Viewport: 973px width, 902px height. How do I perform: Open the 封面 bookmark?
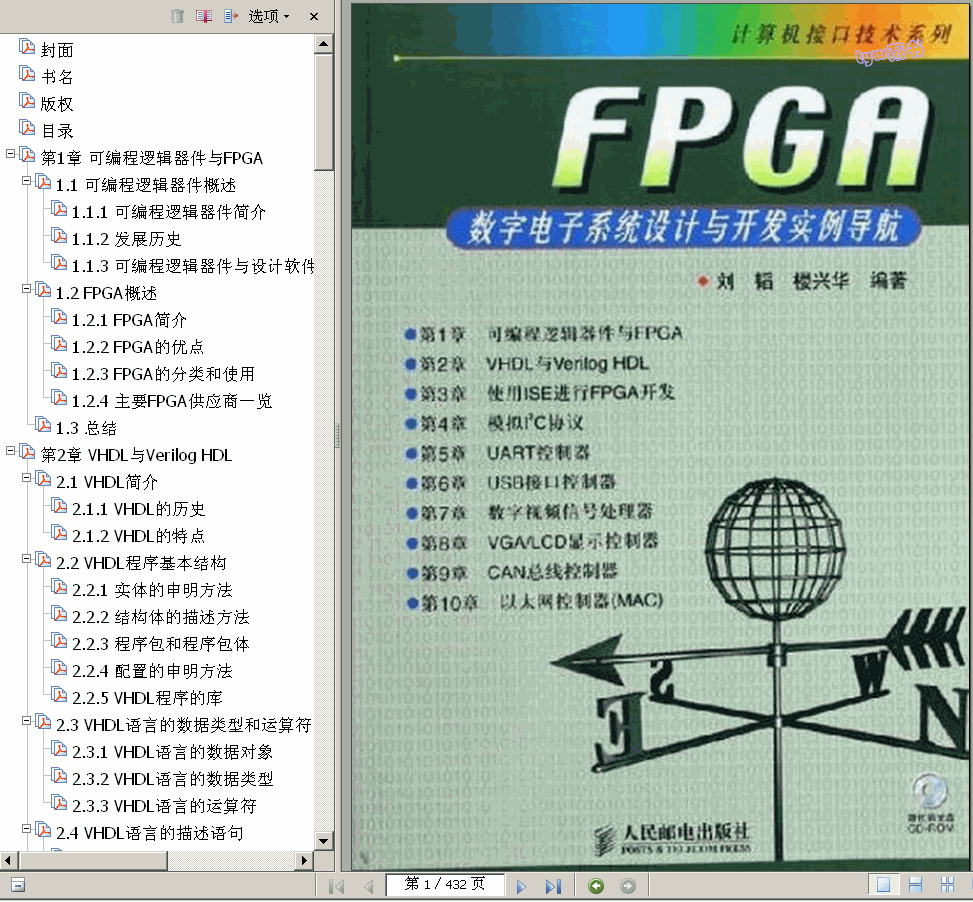(x=57, y=50)
